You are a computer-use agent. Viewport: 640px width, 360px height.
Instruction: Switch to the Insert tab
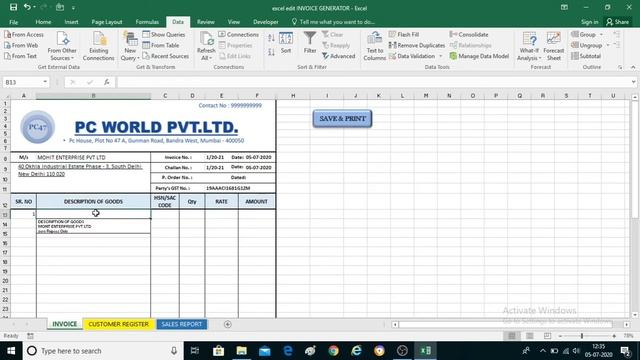[x=71, y=22]
